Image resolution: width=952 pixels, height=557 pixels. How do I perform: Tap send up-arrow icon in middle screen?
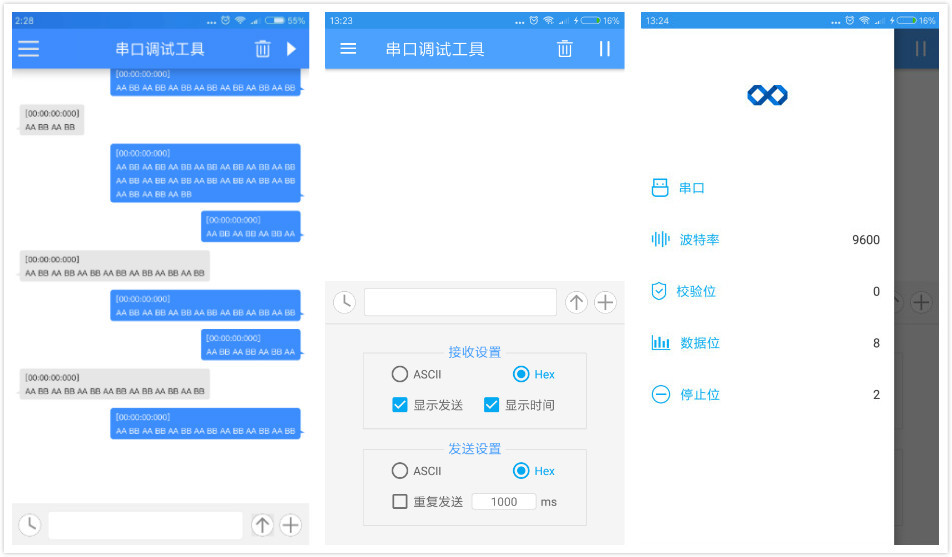(576, 302)
